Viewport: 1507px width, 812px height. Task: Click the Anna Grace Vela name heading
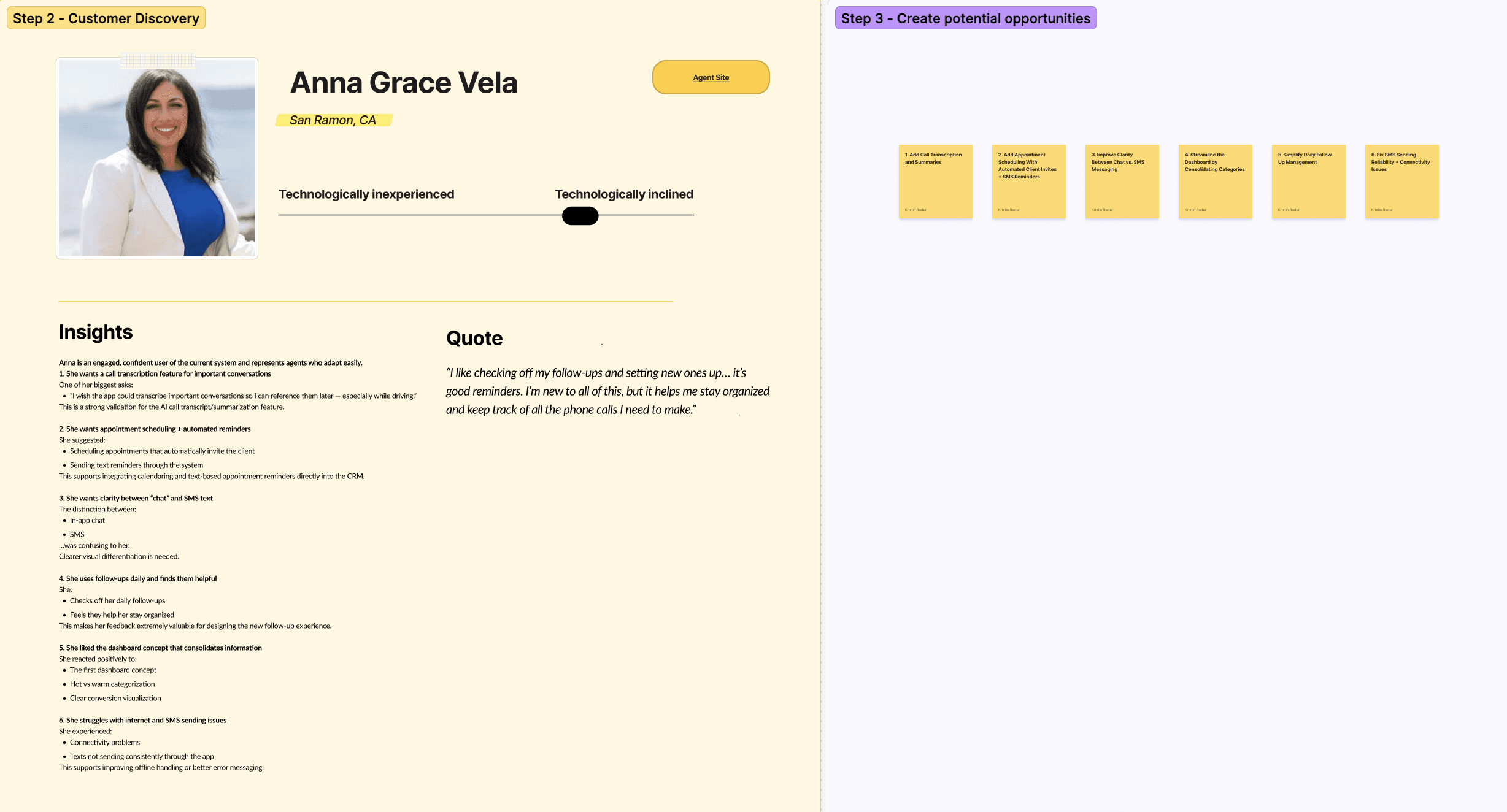[404, 83]
